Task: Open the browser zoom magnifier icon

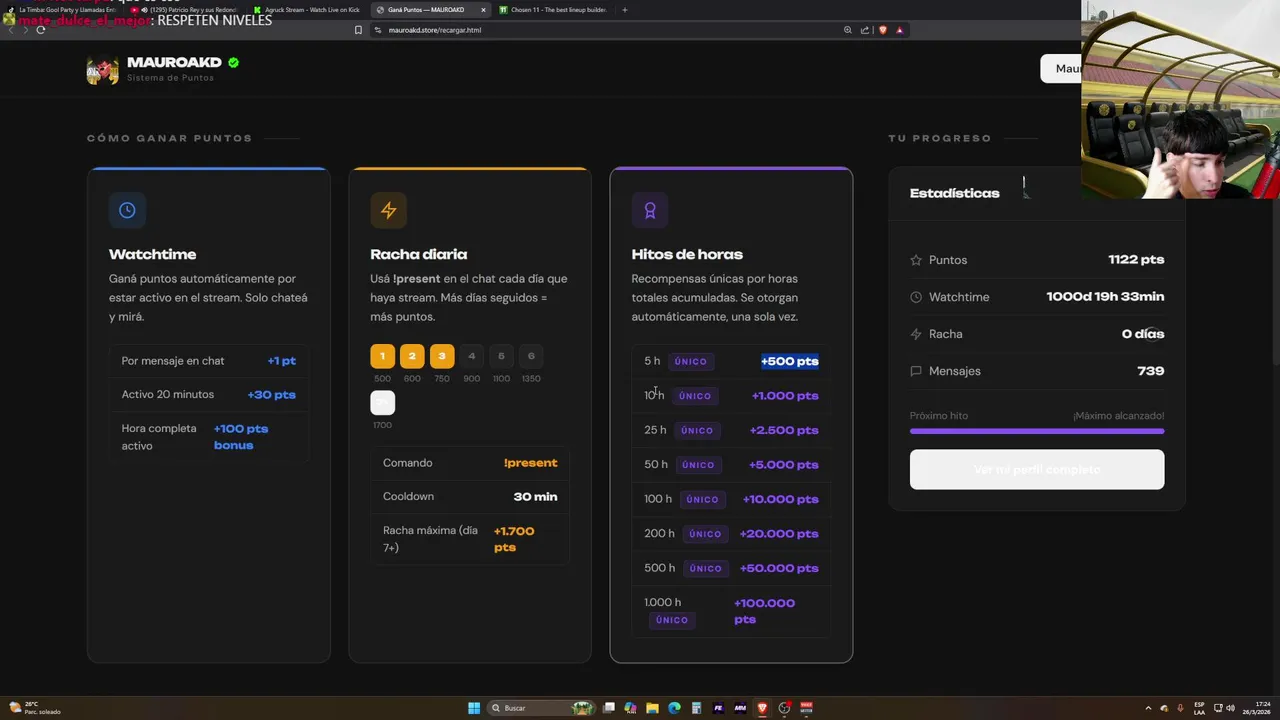Action: 848,30
